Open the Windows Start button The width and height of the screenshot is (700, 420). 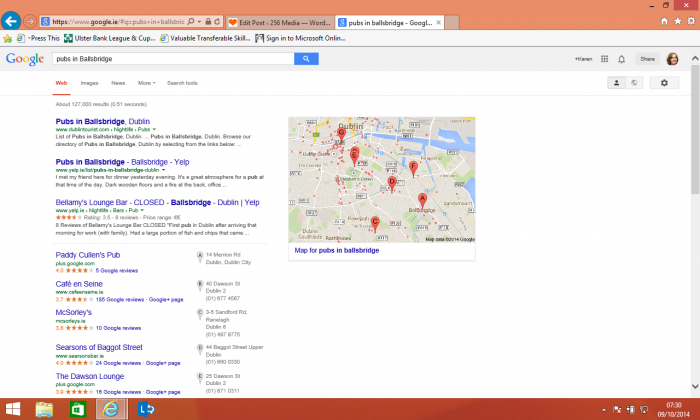12,409
